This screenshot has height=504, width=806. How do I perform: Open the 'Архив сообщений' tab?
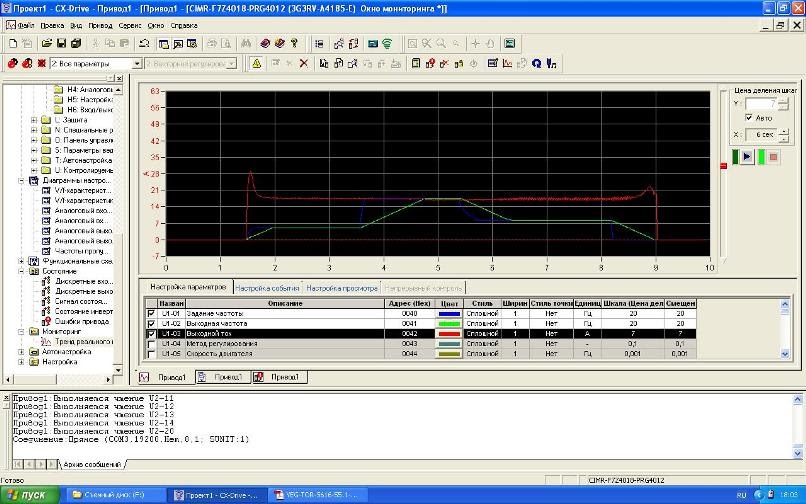point(92,464)
